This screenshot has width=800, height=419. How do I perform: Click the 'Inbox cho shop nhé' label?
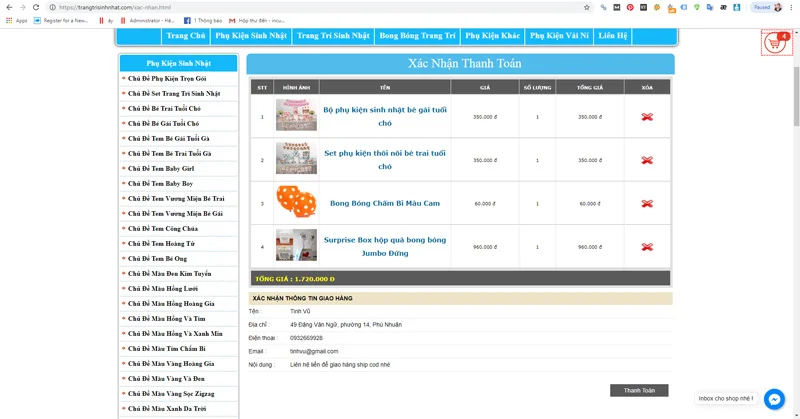click(726, 398)
